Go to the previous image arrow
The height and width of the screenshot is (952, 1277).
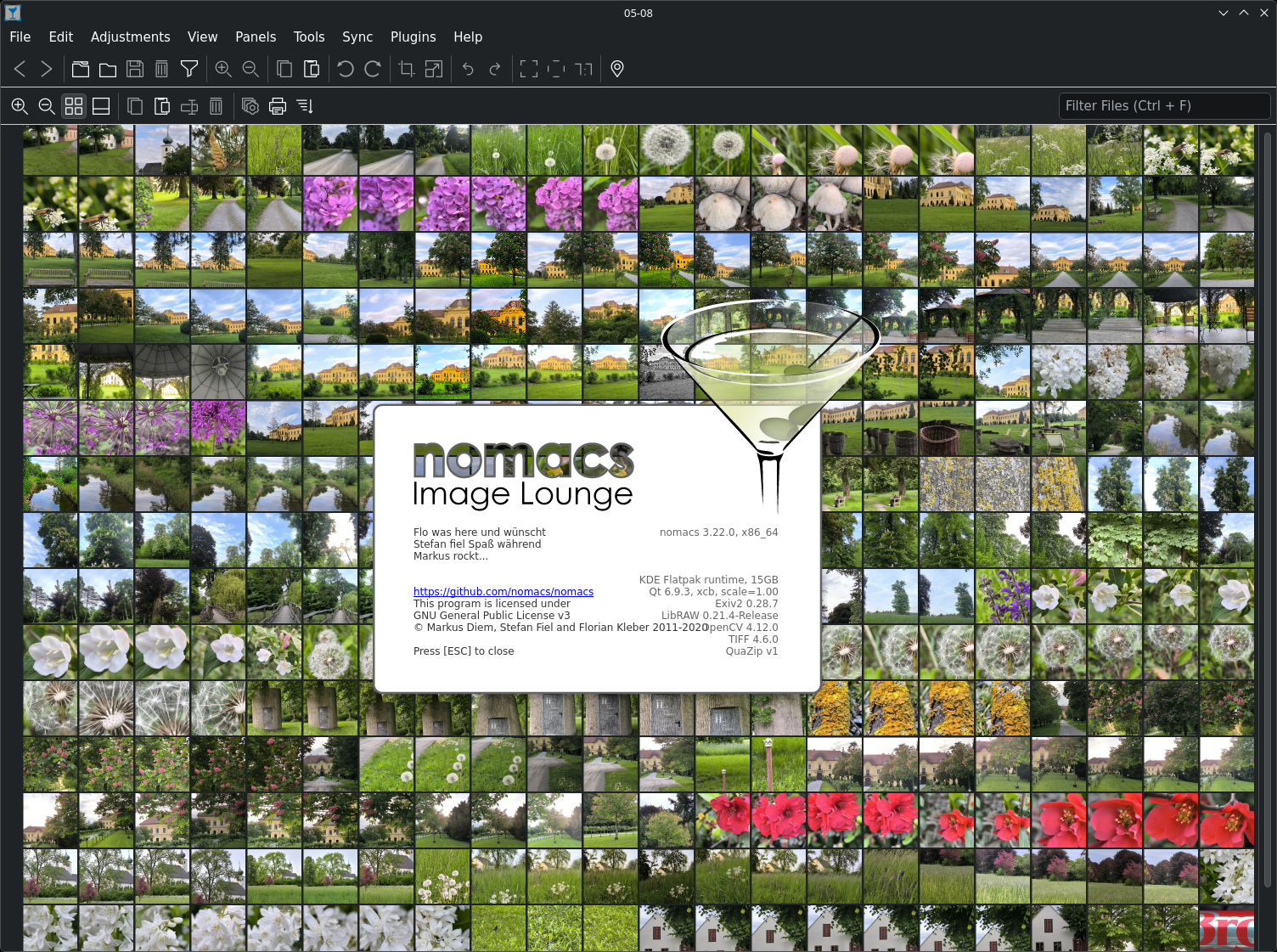click(x=20, y=69)
